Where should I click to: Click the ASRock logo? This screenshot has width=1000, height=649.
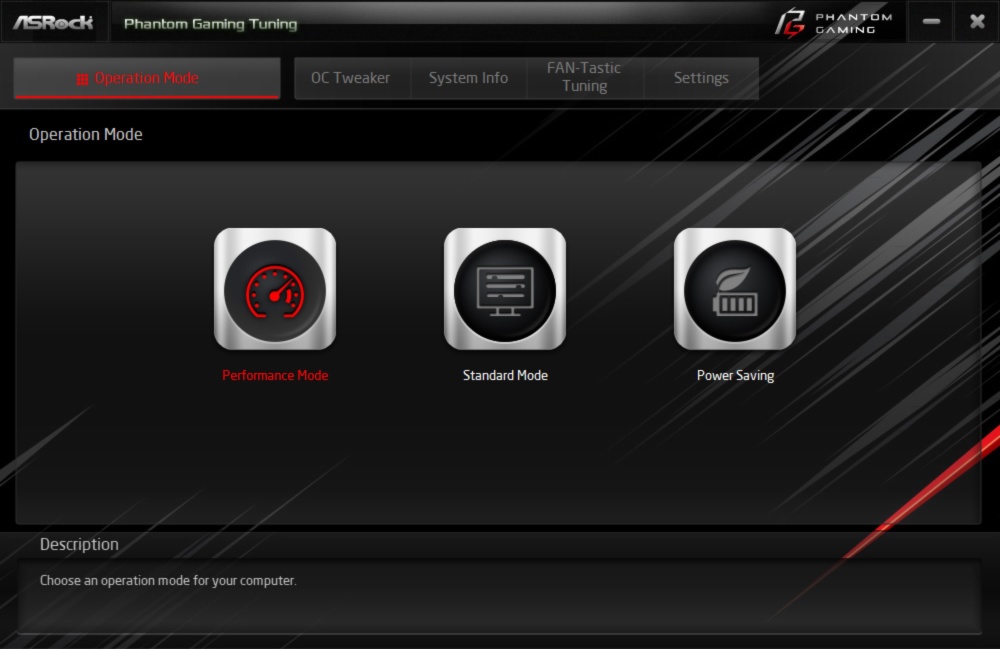53,22
